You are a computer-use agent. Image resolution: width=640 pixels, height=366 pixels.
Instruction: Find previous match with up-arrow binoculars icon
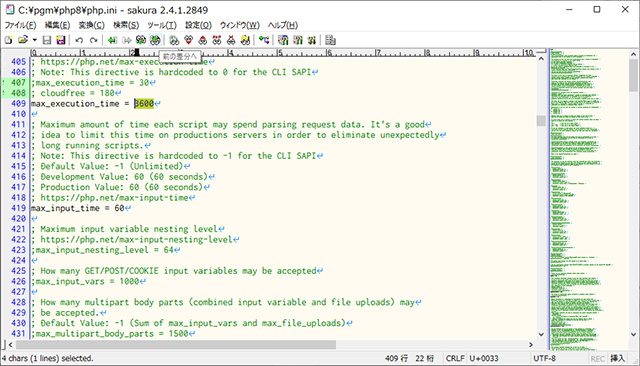202,40
